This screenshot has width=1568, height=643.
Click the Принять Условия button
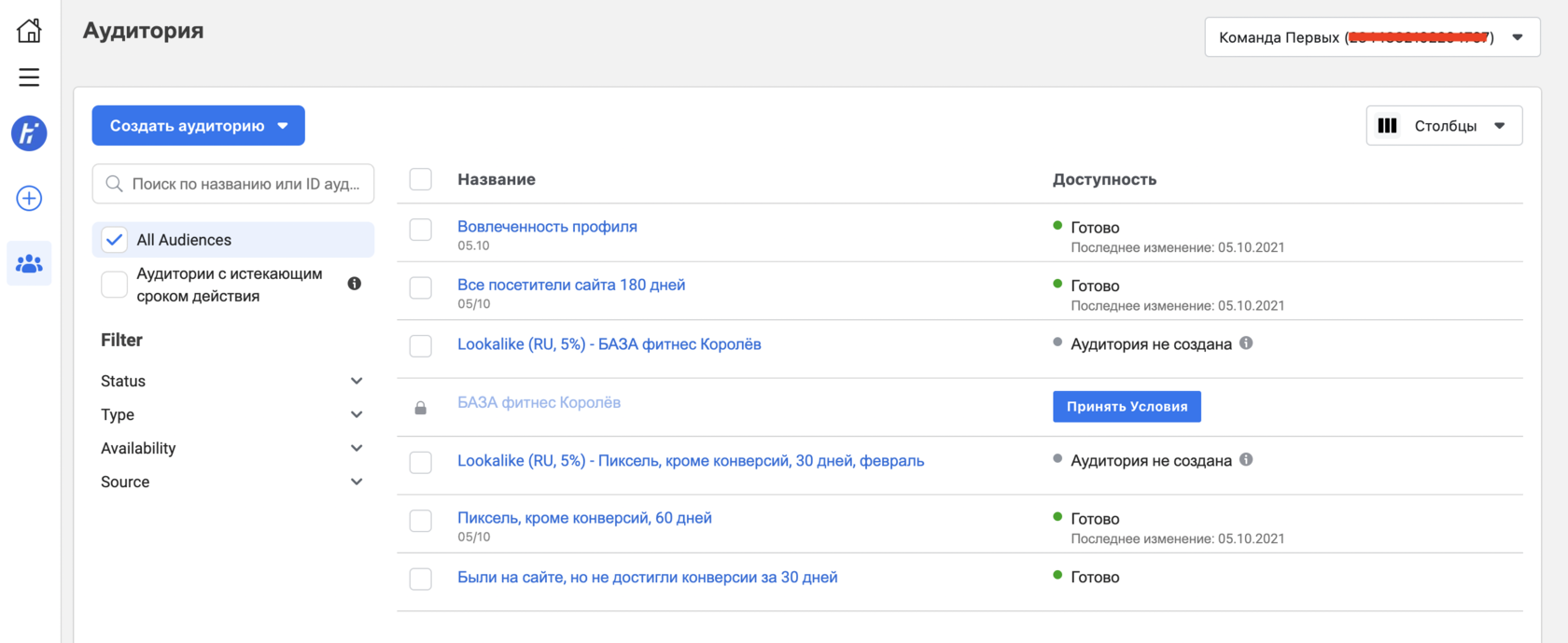click(1127, 407)
